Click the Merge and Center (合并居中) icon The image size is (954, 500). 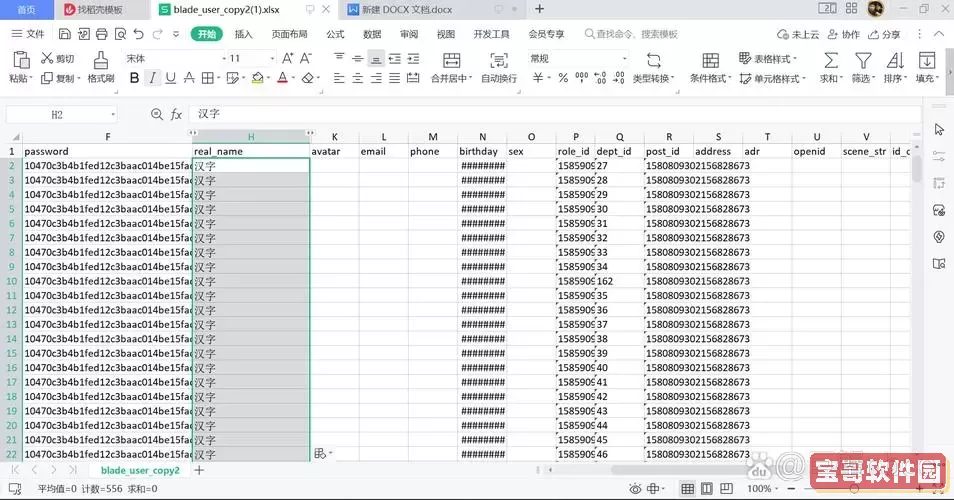click(451, 60)
